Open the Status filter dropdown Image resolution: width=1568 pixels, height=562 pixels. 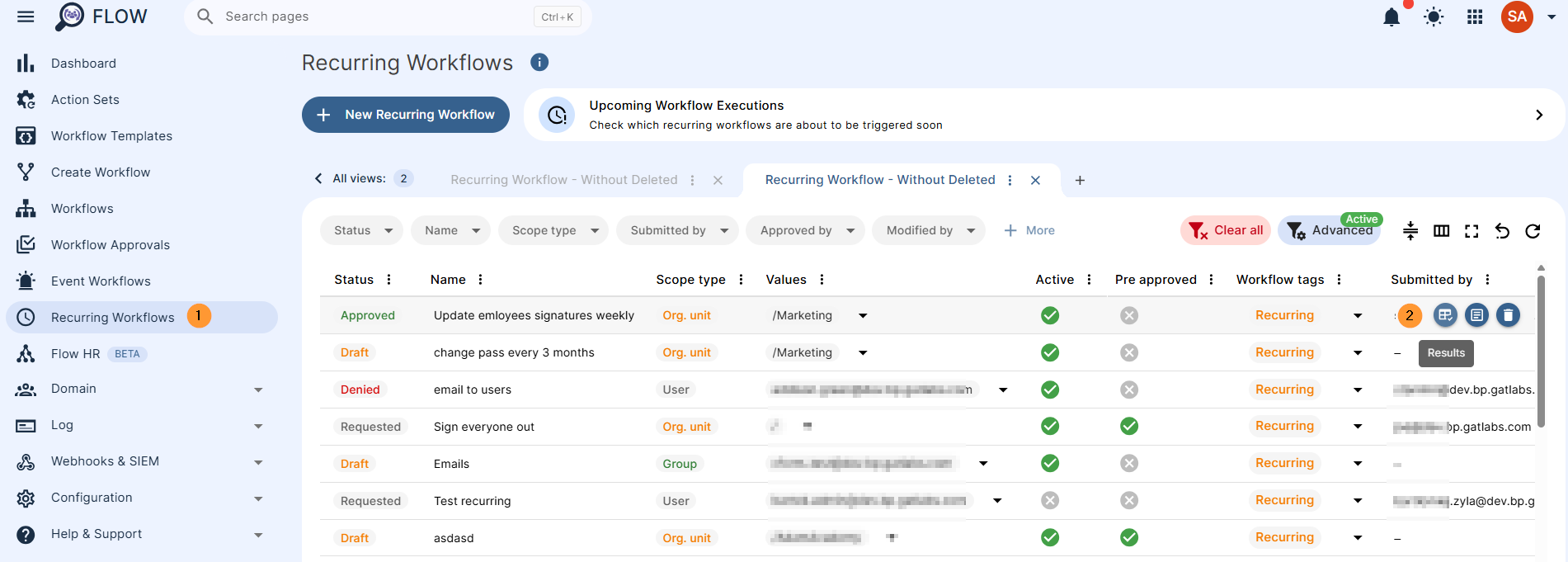tap(361, 230)
